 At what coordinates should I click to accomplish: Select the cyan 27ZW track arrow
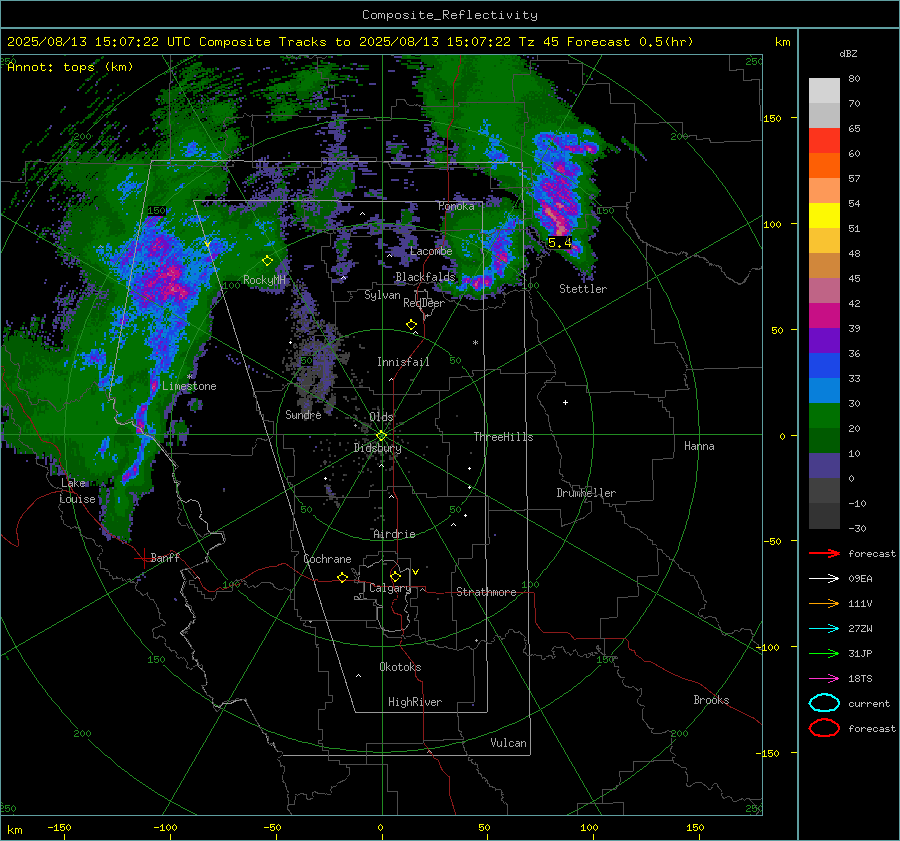(x=824, y=629)
